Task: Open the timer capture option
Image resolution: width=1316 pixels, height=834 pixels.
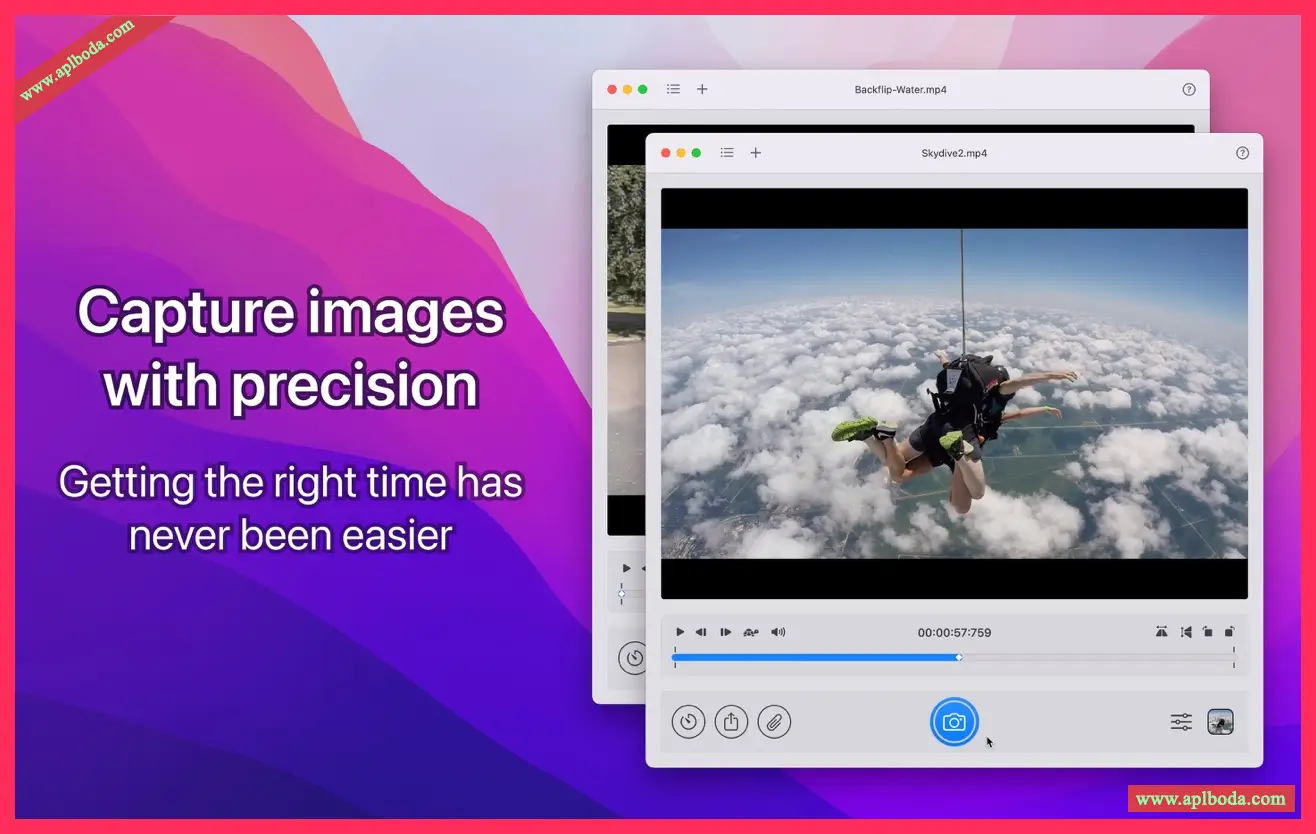Action: [x=688, y=721]
